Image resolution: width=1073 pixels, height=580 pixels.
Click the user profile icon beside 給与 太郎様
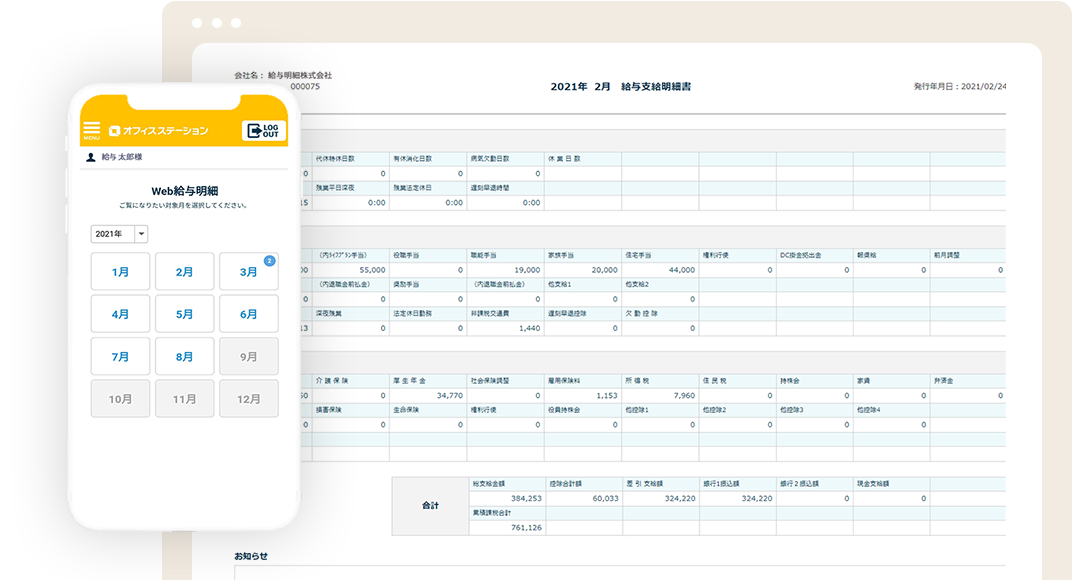91,157
